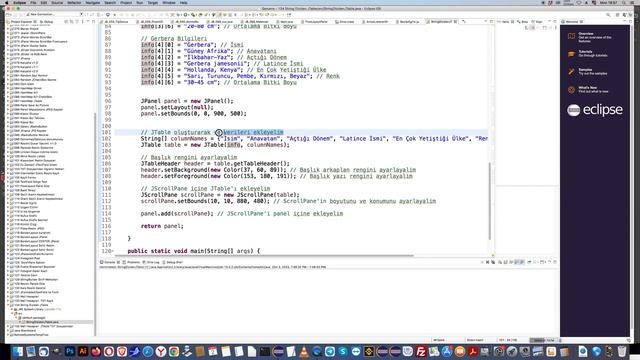Screen dimensions: 640x360
Task: Switch to the Problems tab
Action: pyautogui.click(x=131, y=262)
